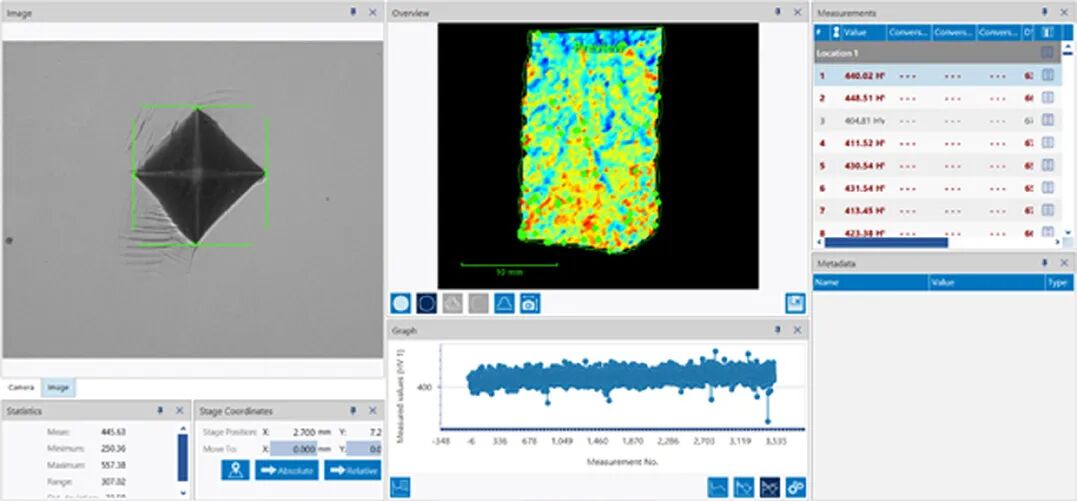1077x501 pixels.
Task: Click the Absolute move button
Action: click(x=287, y=470)
